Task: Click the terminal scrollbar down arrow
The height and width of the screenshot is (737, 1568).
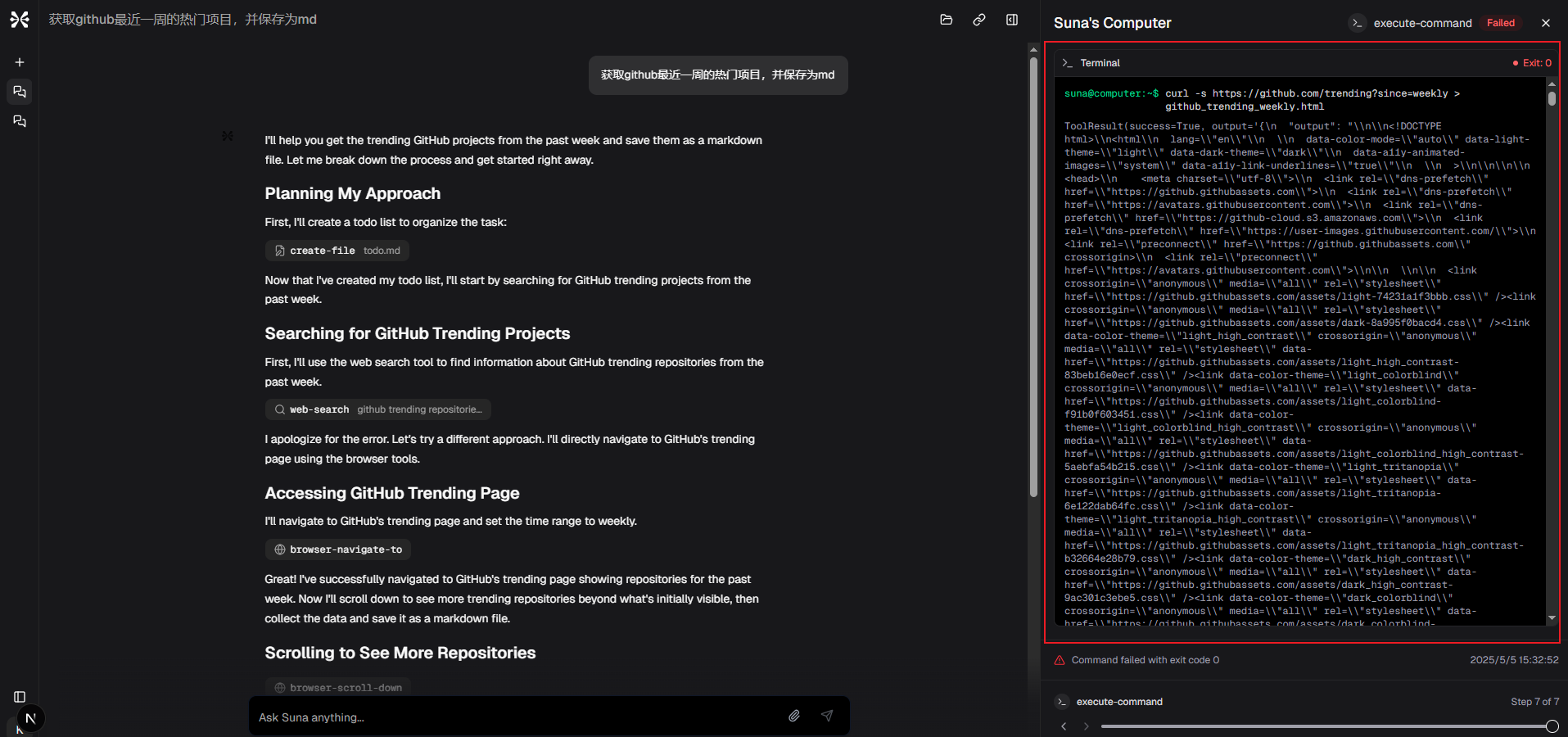Action: pos(1552,618)
